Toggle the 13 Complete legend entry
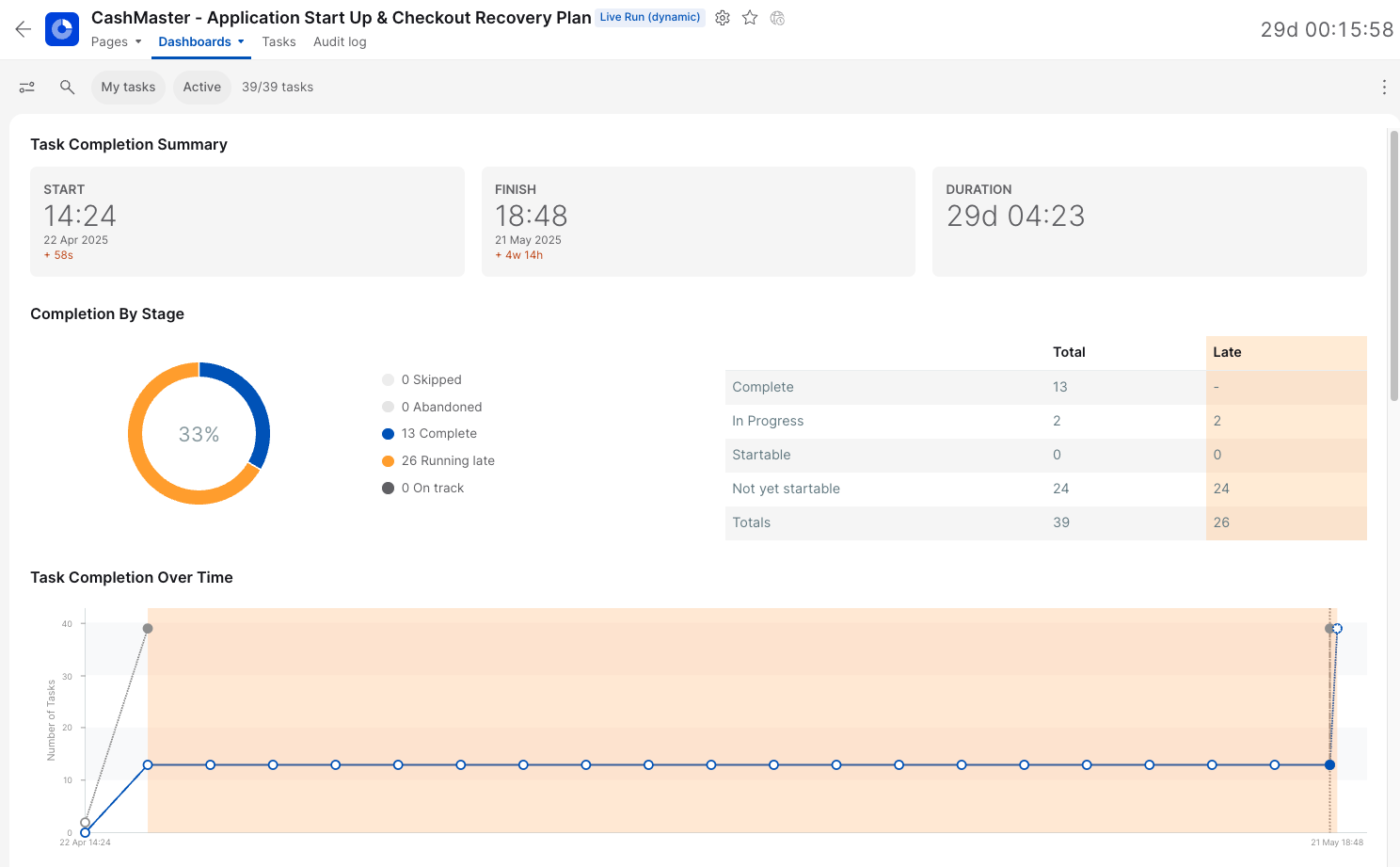Image resolution: width=1400 pixels, height=867 pixels. pyautogui.click(x=429, y=433)
